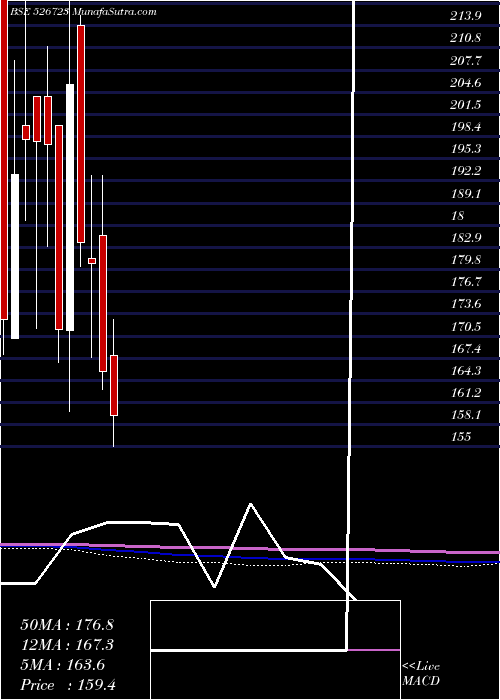500x700 pixels.
Task: Click the 161.2 price axis label
Action: tap(466, 393)
